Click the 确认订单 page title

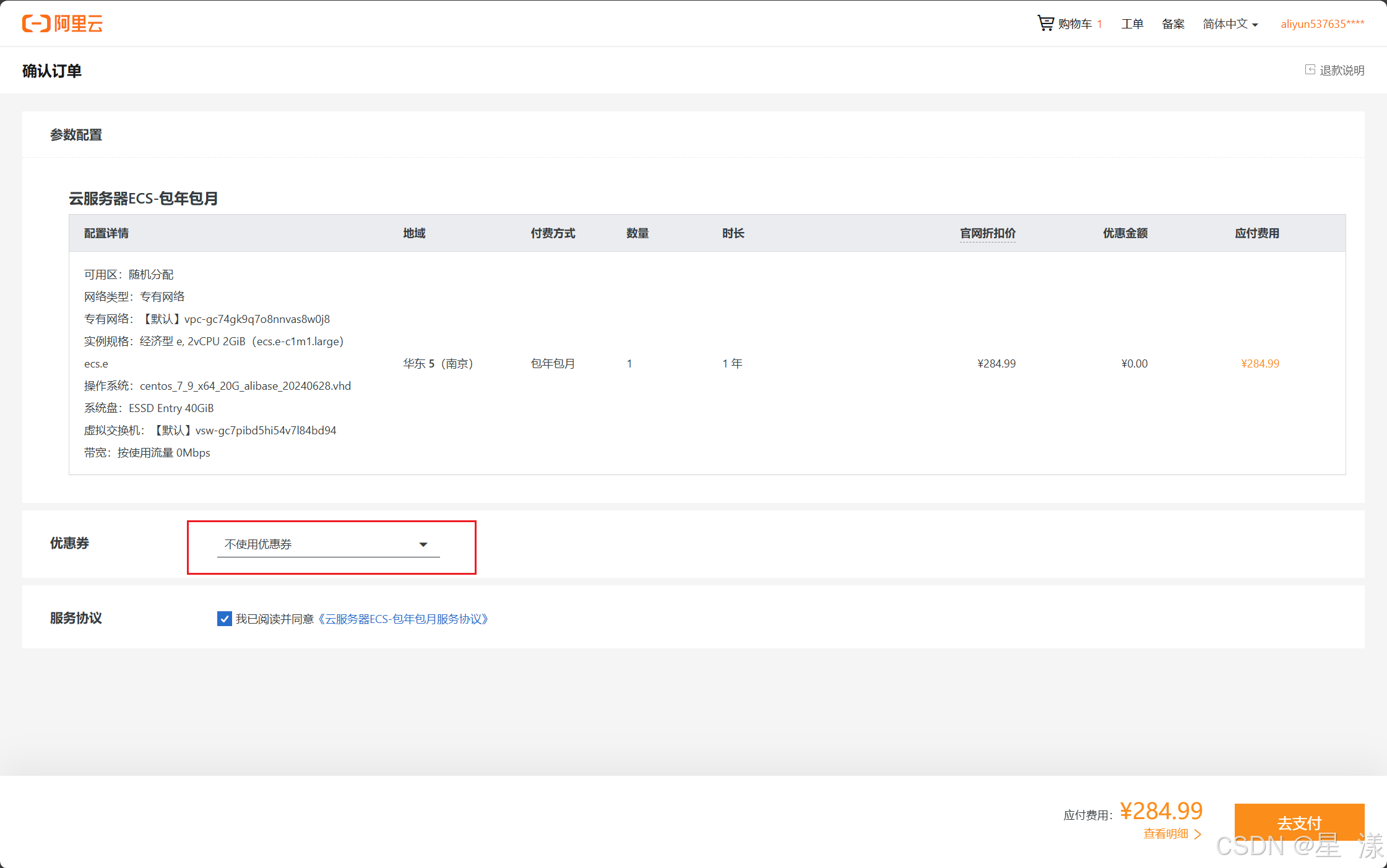tap(52, 71)
